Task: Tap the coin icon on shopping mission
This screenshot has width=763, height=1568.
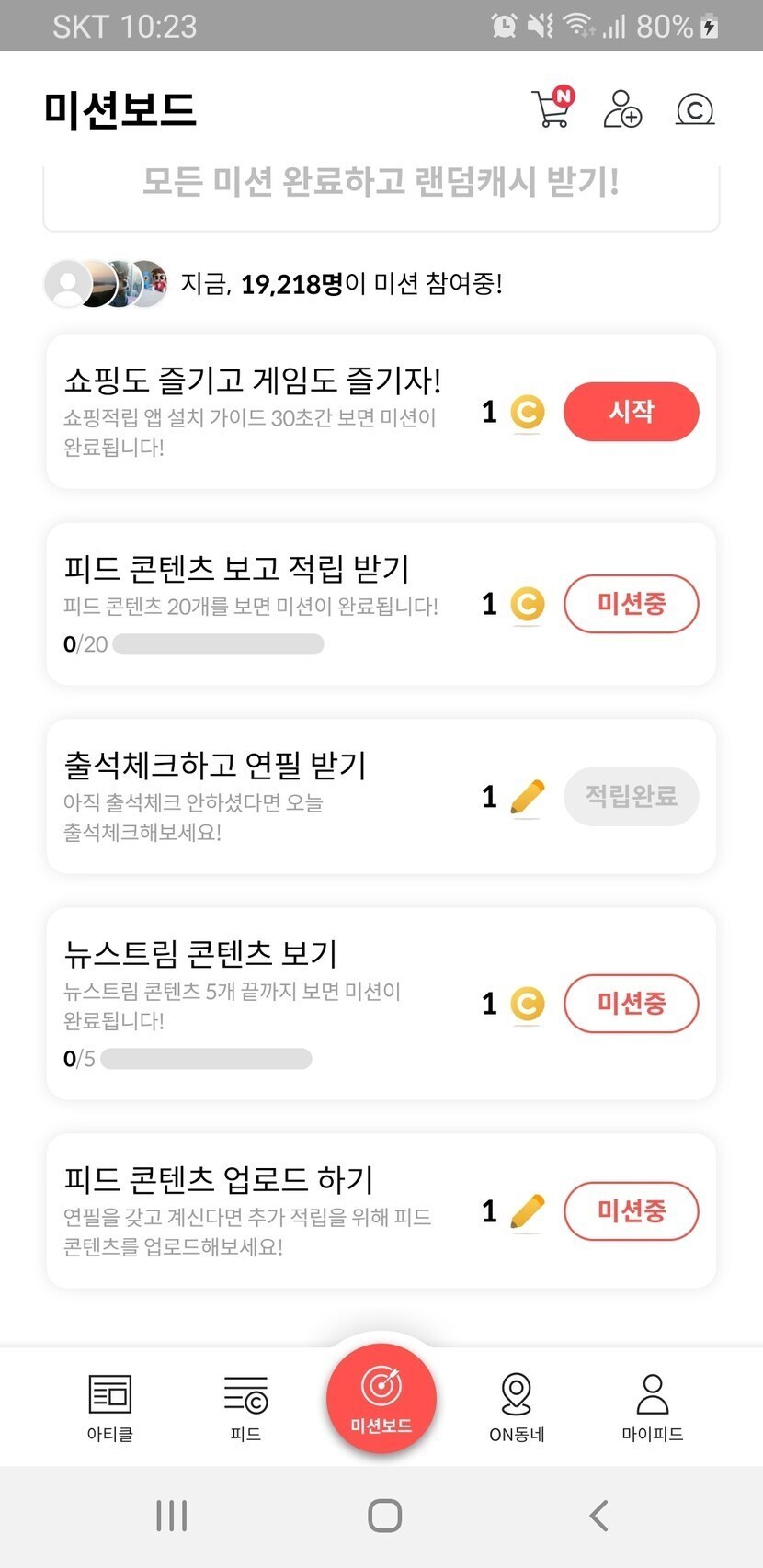Action: [527, 412]
